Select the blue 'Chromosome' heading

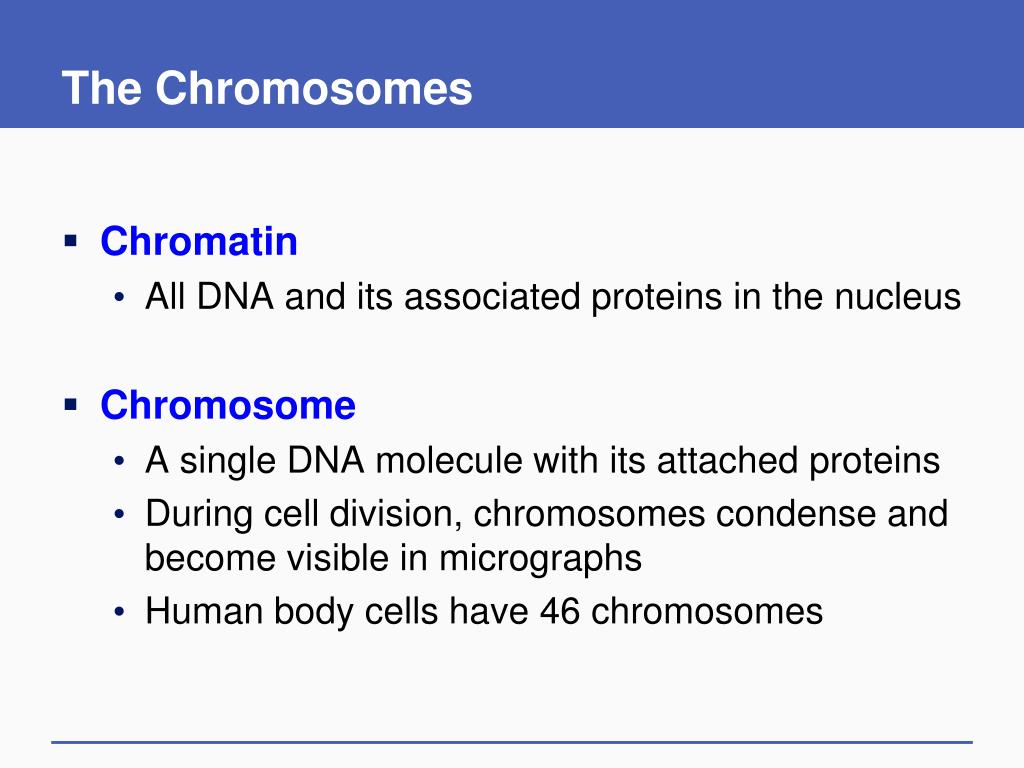click(x=228, y=405)
